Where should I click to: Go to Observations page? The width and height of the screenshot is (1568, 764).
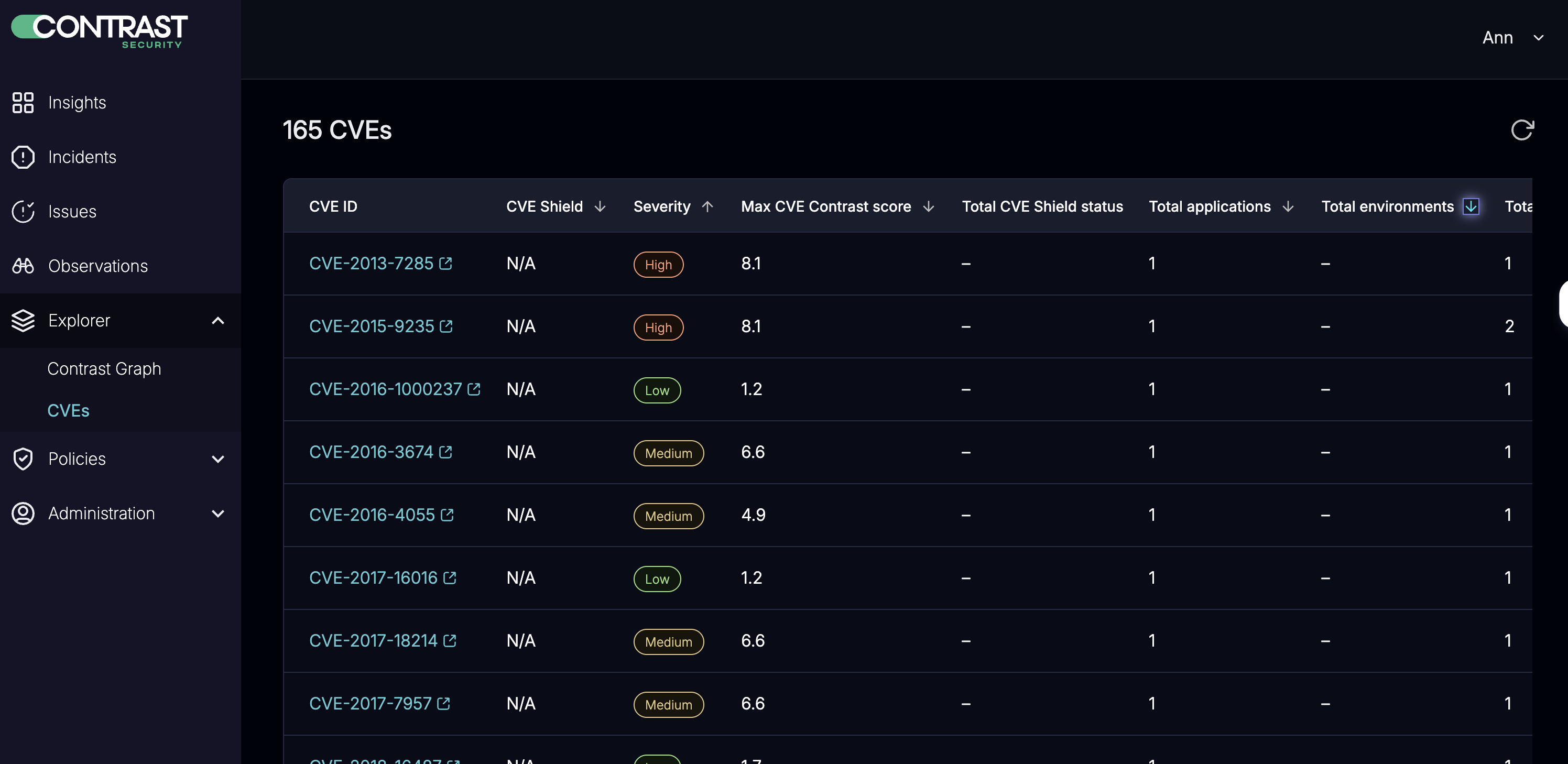click(x=98, y=266)
